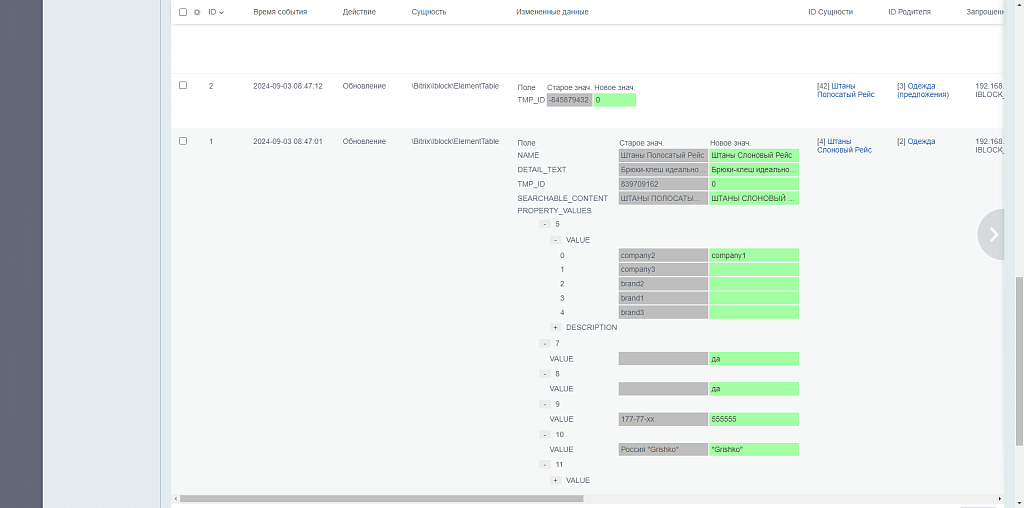The width and height of the screenshot is (1024, 508).
Task: Collapse property 9 node
Action: point(545,404)
